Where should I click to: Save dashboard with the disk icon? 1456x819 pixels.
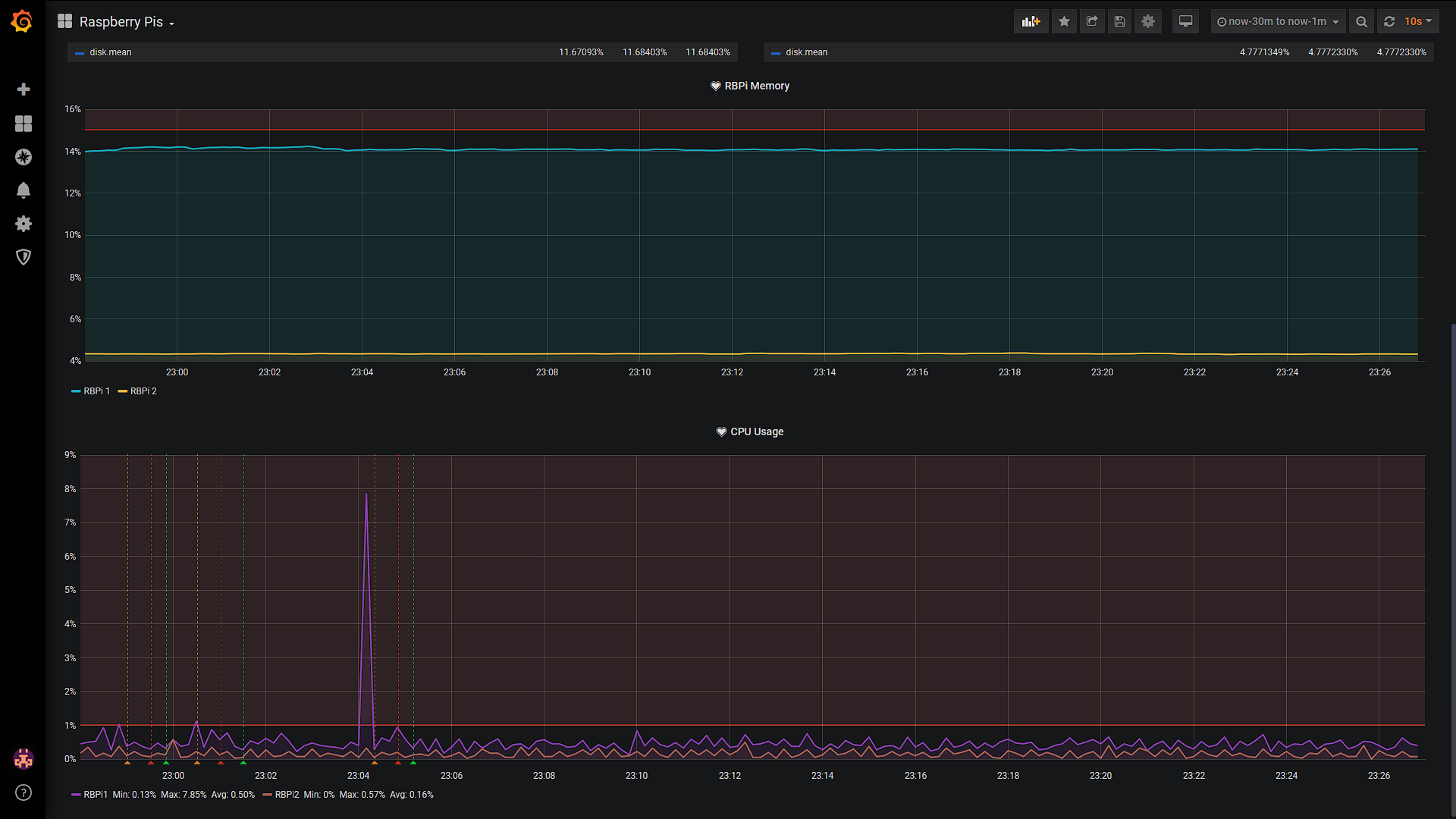point(1120,21)
